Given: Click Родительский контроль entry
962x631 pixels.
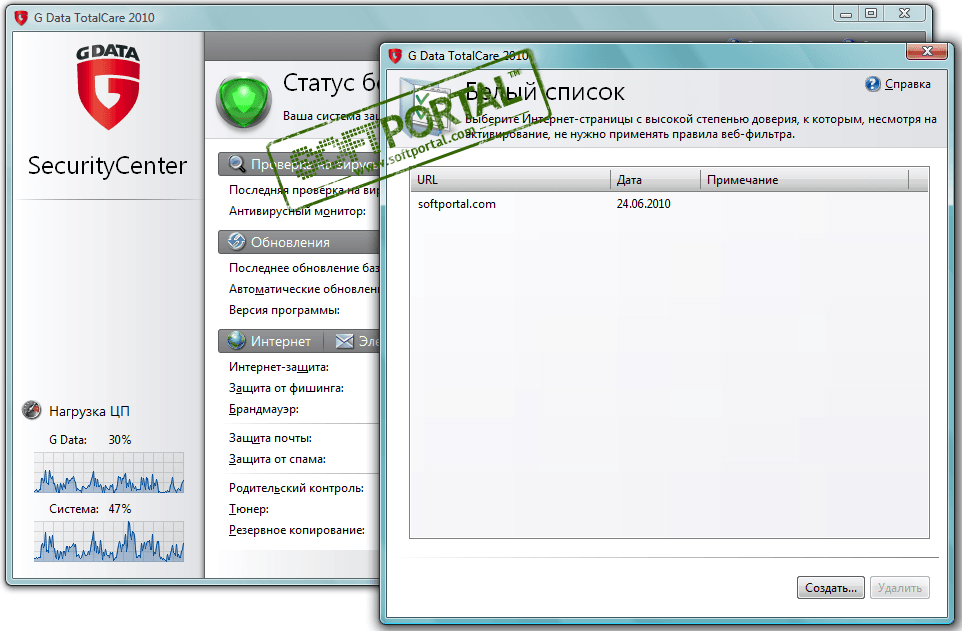Looking at the screenshot, I should point(296,488).
